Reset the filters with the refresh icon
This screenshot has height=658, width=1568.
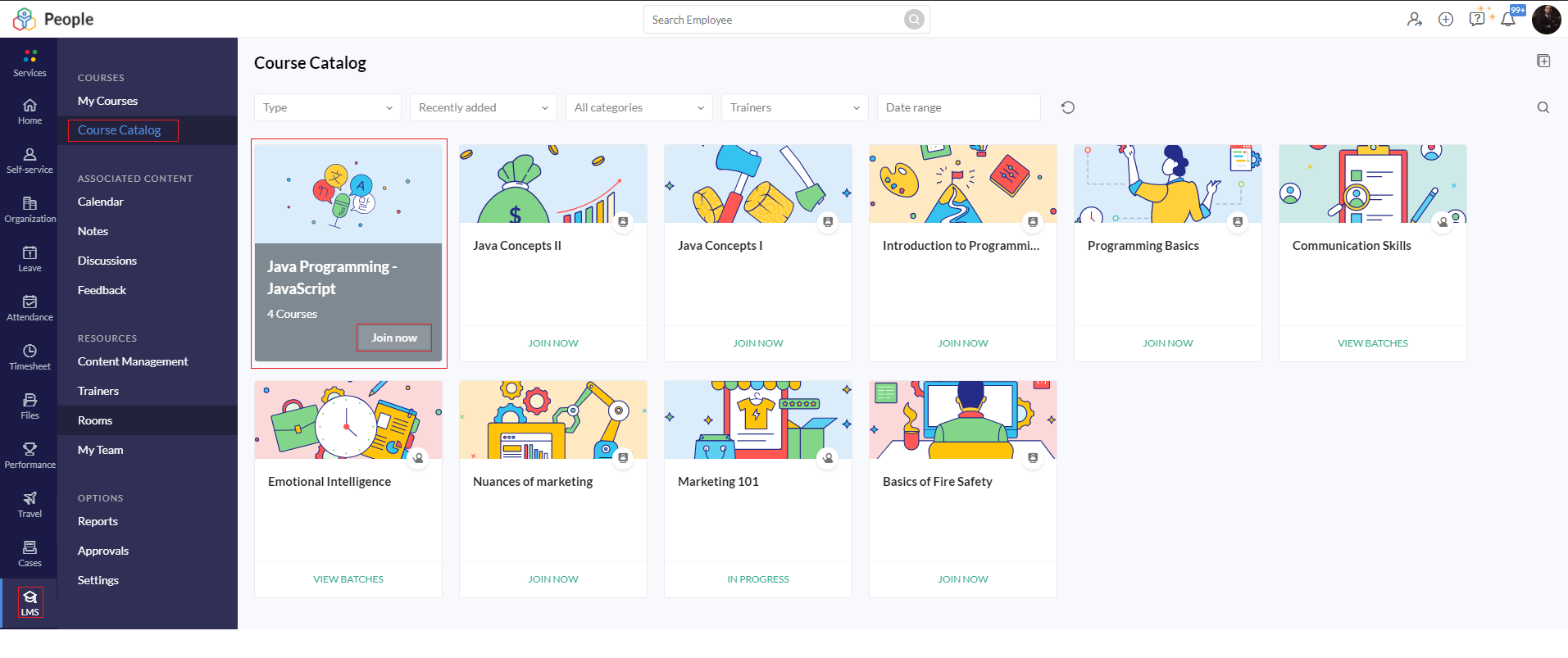(x=1068, y=107)
